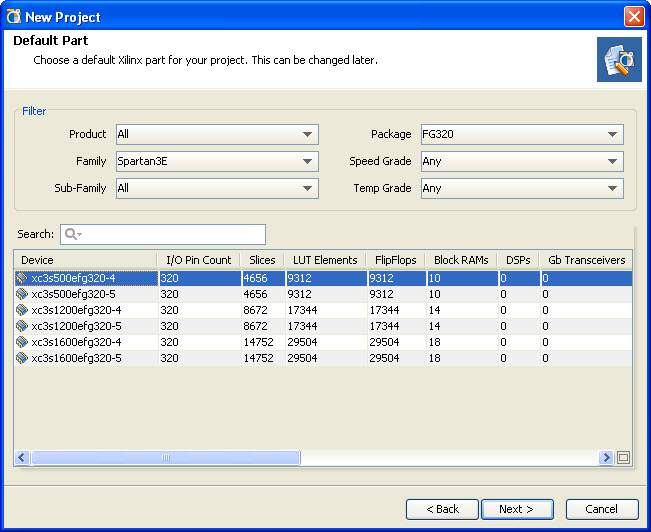The image size is (651, 532).
Task: Click the < Back button
Action: click(442, 509)
